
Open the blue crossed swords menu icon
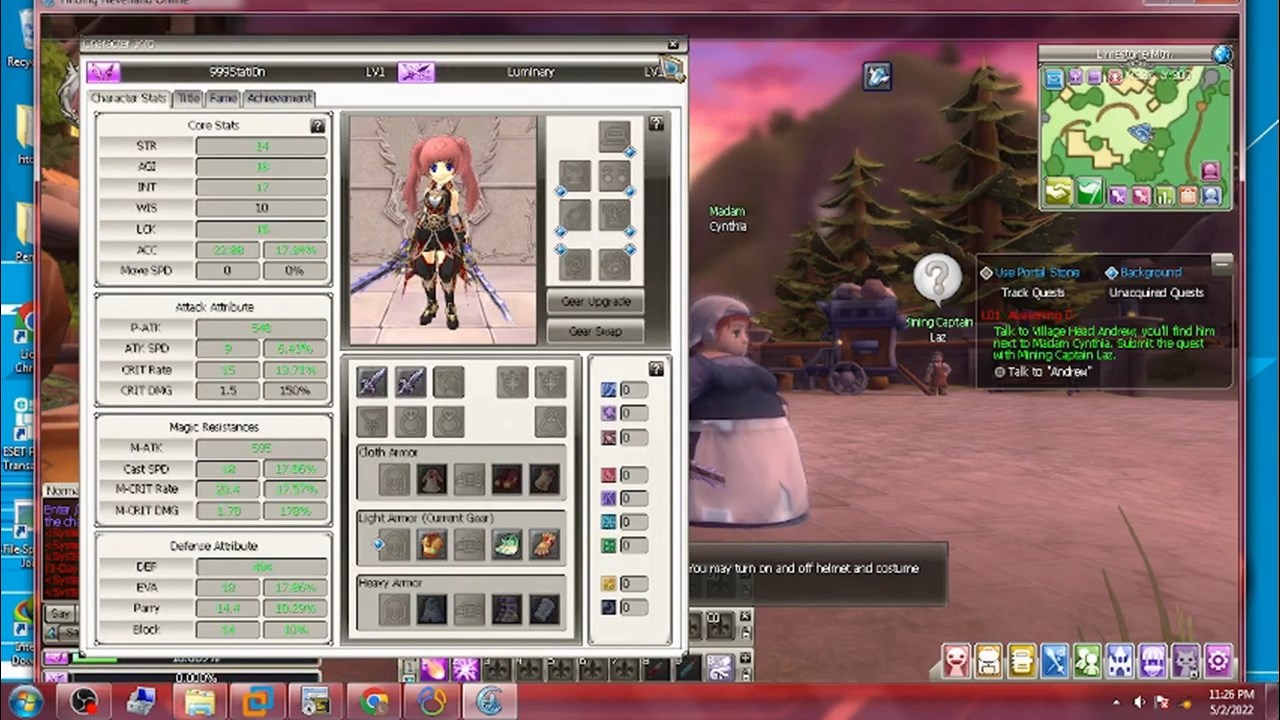click(x=1055, y=661)
